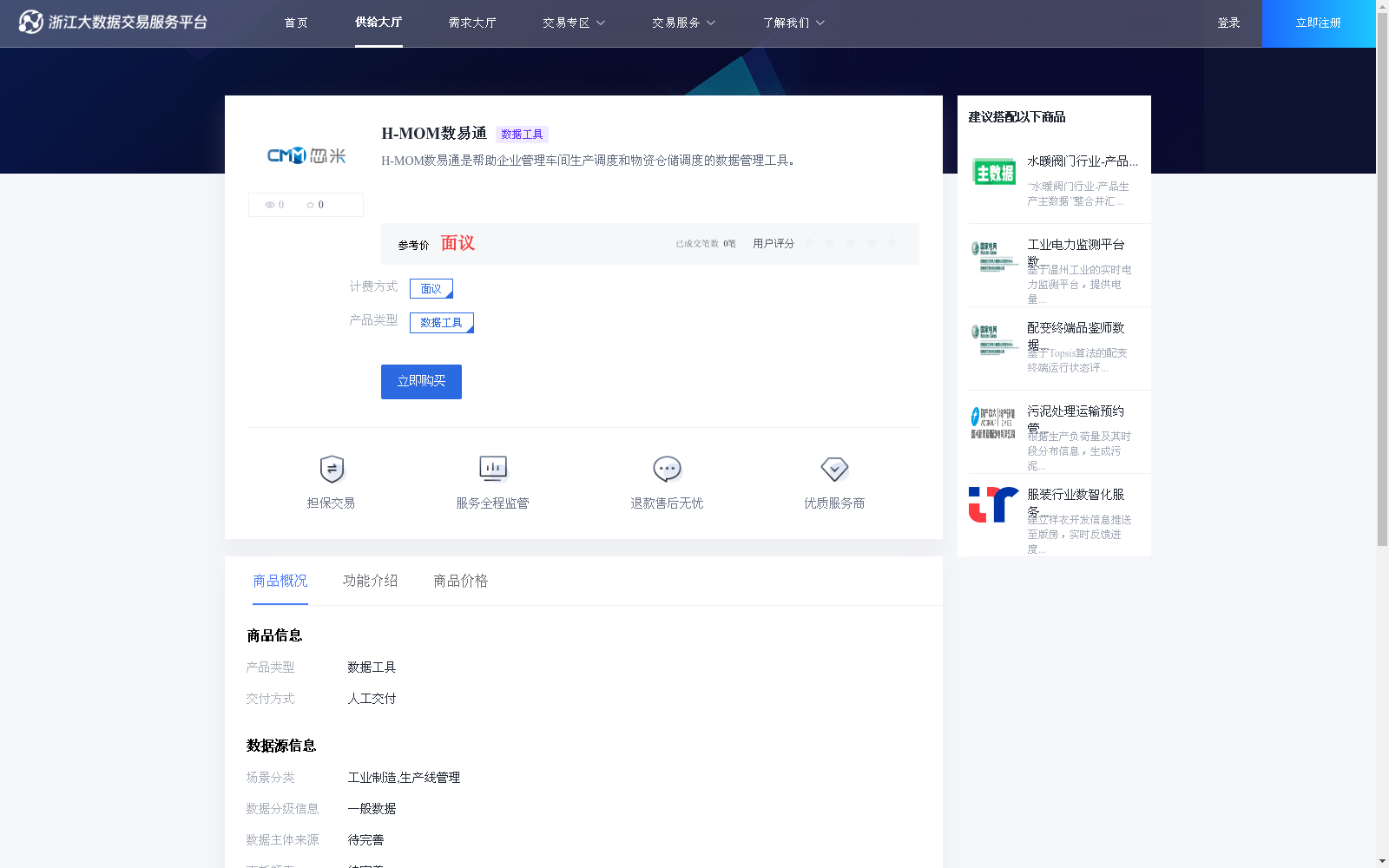Image resolution: width=1389 pixels, height=868 pixels.
Task: Click the 已成交笔数 0笔 text
Action: [706, 244]
